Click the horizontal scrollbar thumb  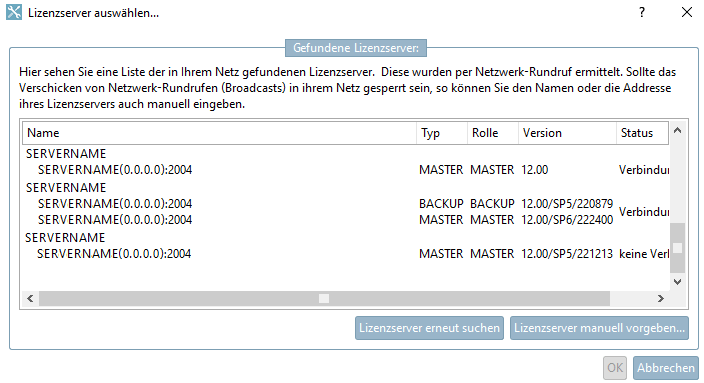coord(324,298)
